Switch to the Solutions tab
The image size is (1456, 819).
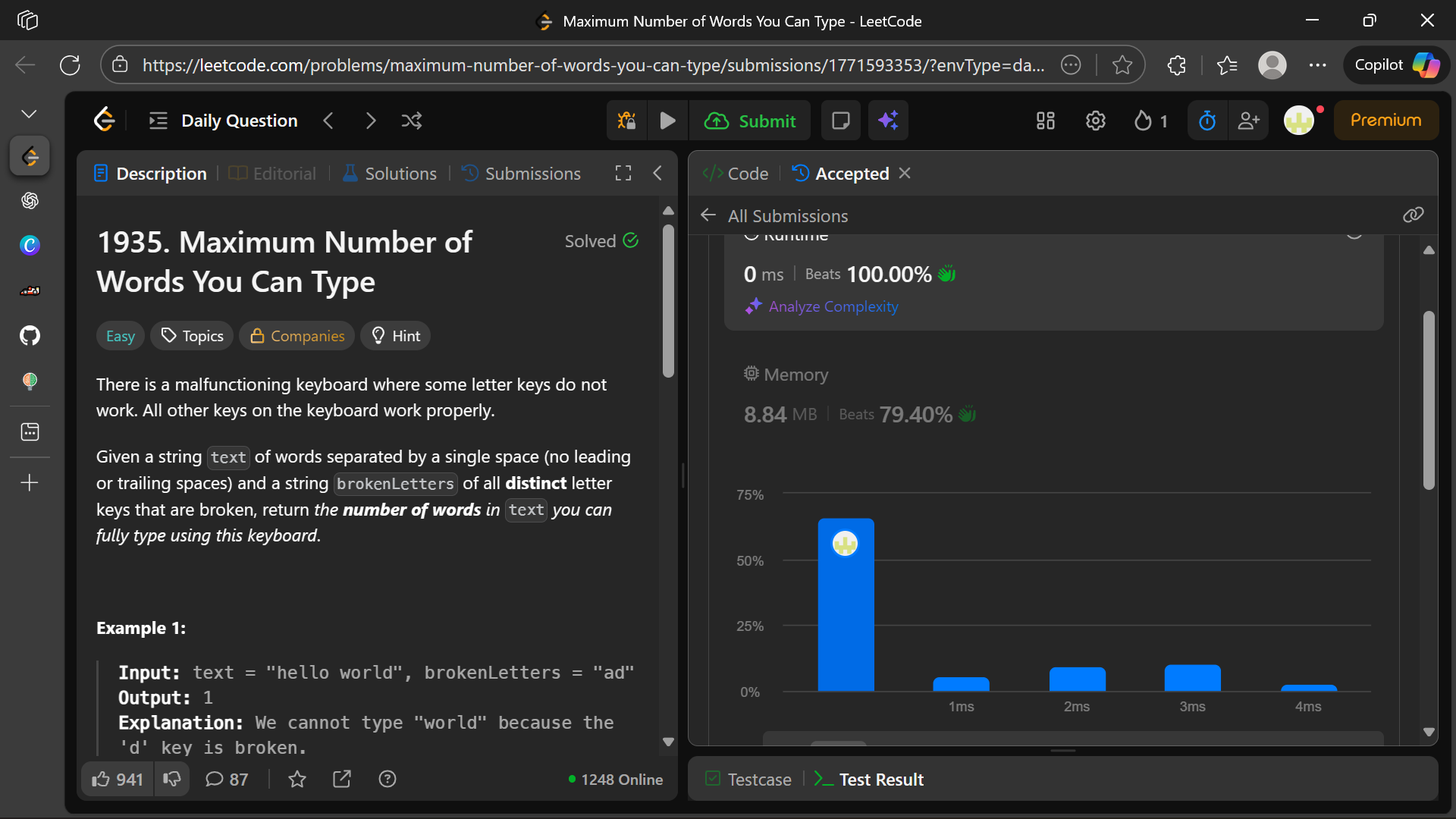[390, 174]
